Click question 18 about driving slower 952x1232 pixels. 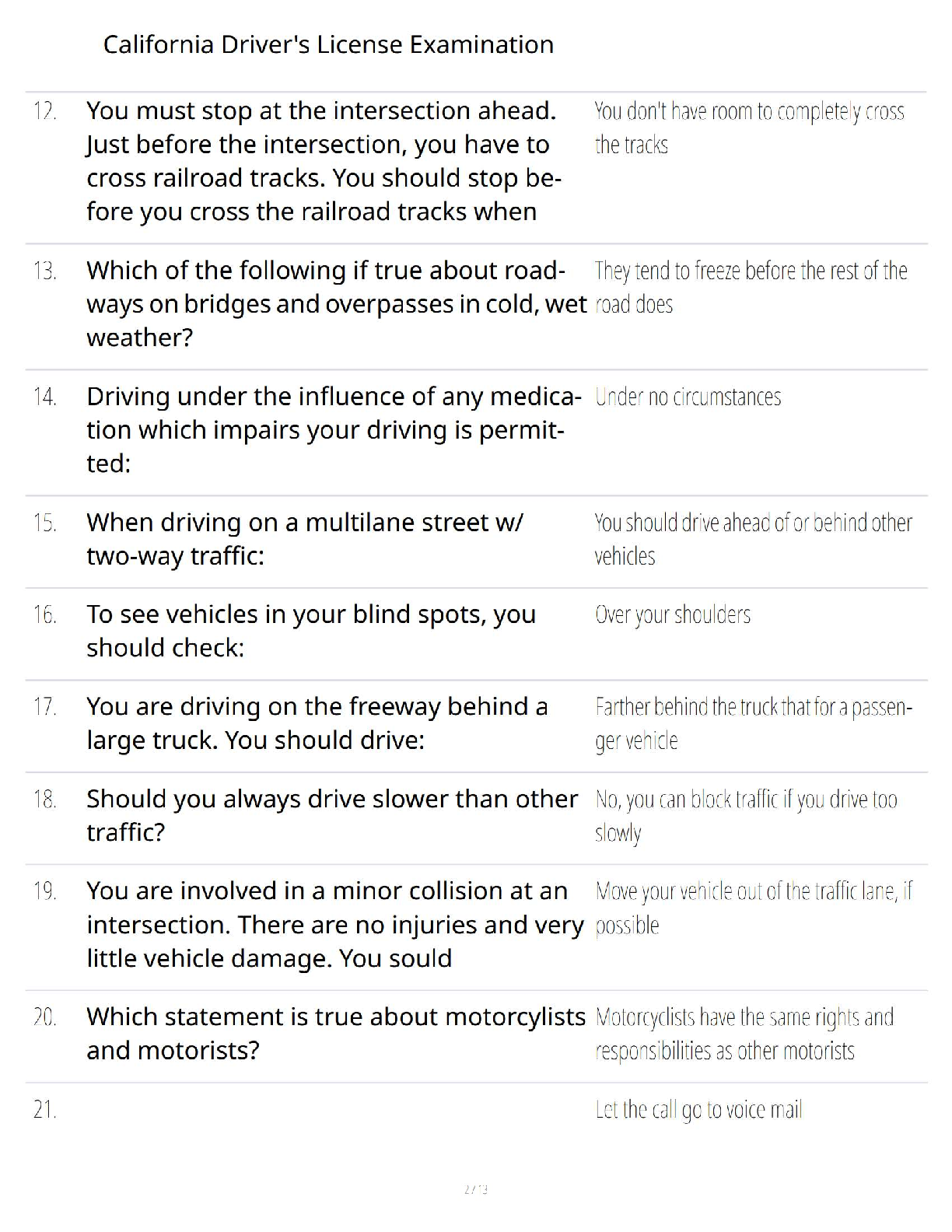click(x=331, y=815)
